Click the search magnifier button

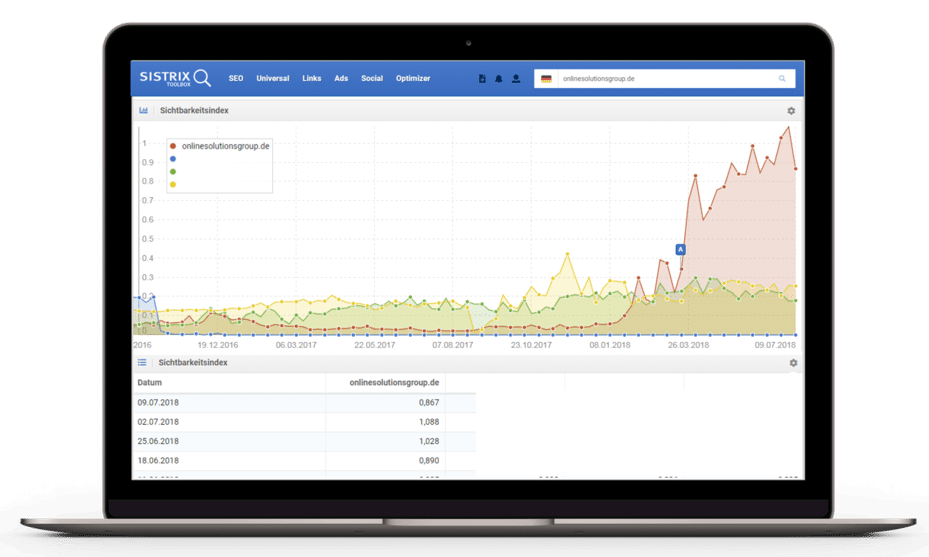tap(782, 79)
